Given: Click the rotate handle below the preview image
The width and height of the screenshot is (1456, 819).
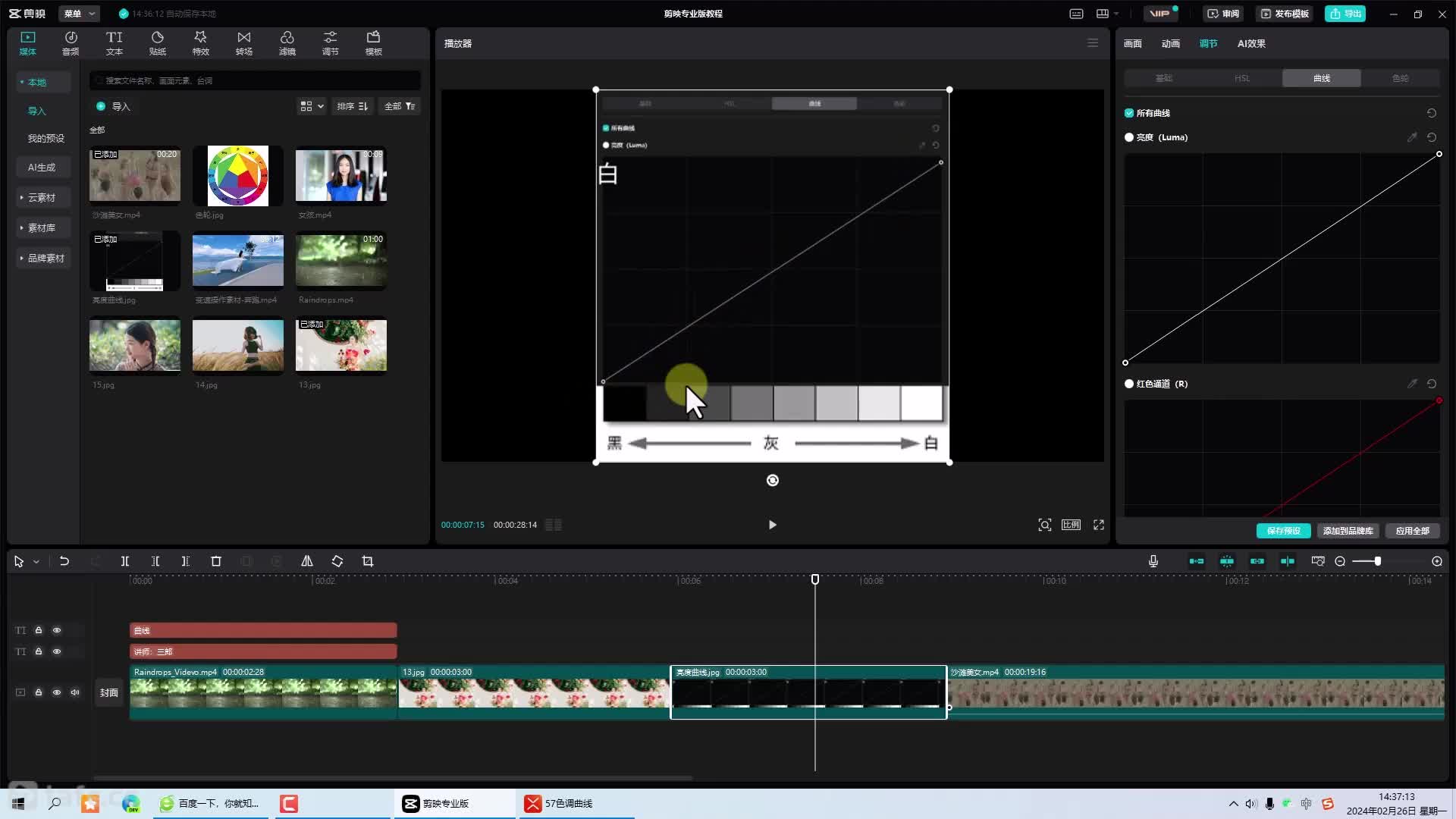Looking at the screenshot, I should click(773, 480).
